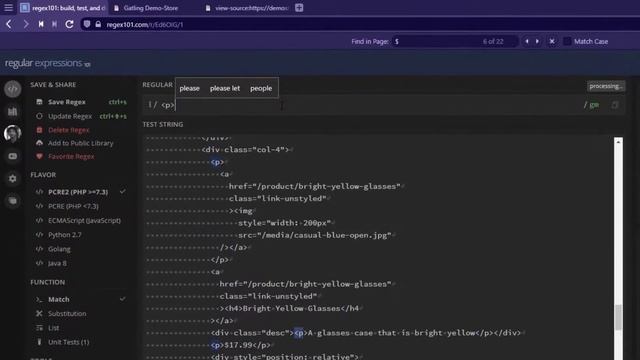The height and width of the screenshot is (360, 640).
Task: Click the 'casual-blue-open.jpg' src line
Action: pyautogui.click(x=315, y=235)
